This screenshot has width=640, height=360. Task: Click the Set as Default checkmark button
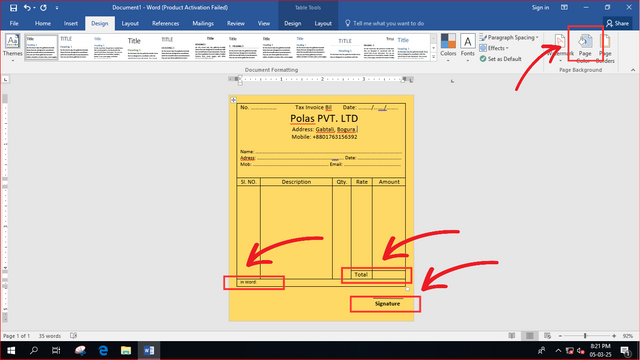[500, 59]
